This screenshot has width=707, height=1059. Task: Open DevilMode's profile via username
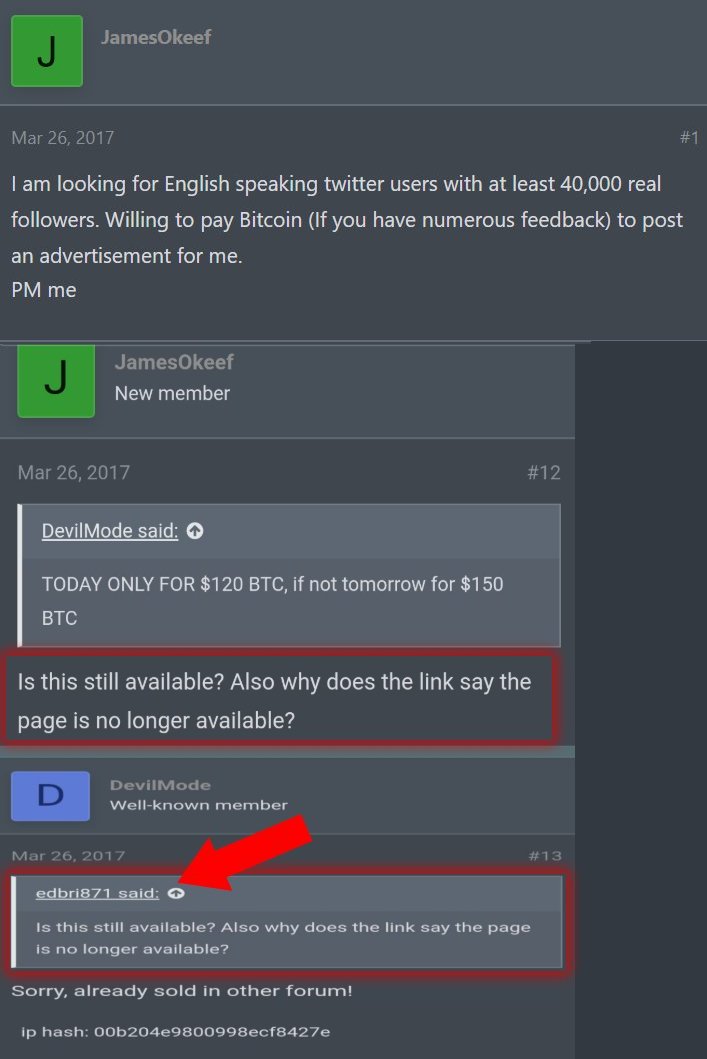160,785
